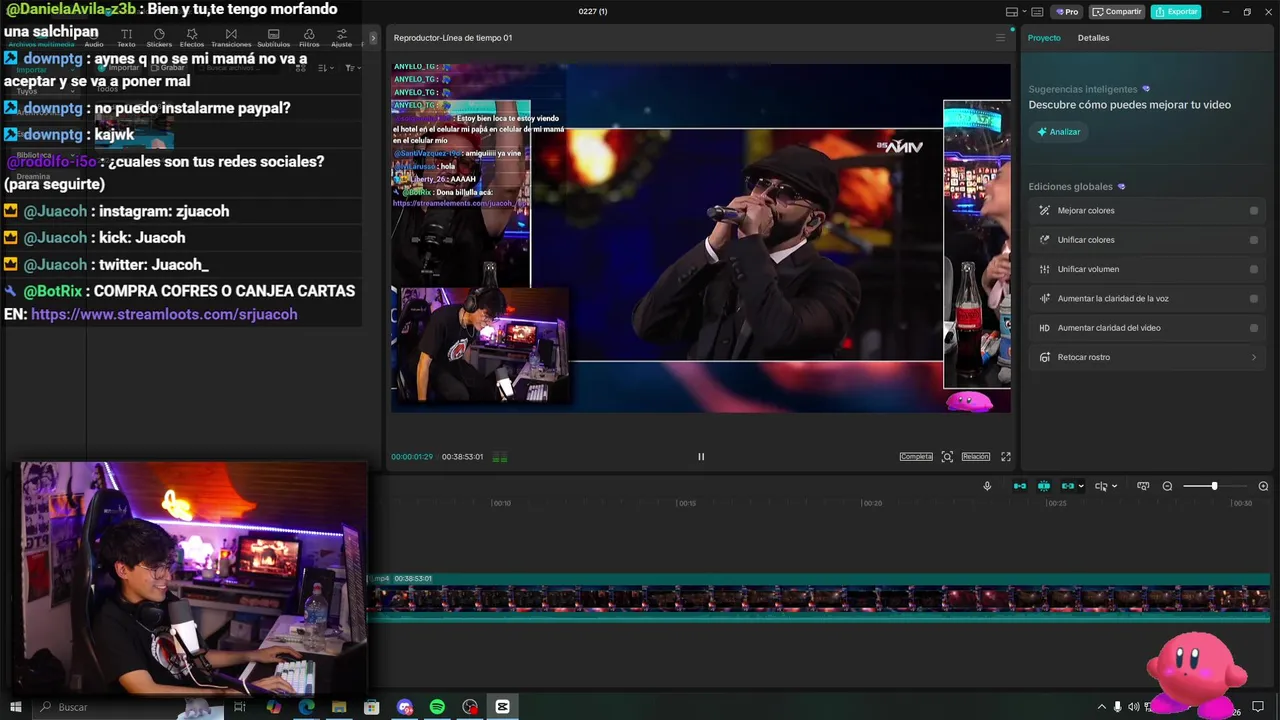The width and height of the screenshot is (1280, 720).
Task: Expand the preview axis dropdown arrow
Action: coord(1114,486)
